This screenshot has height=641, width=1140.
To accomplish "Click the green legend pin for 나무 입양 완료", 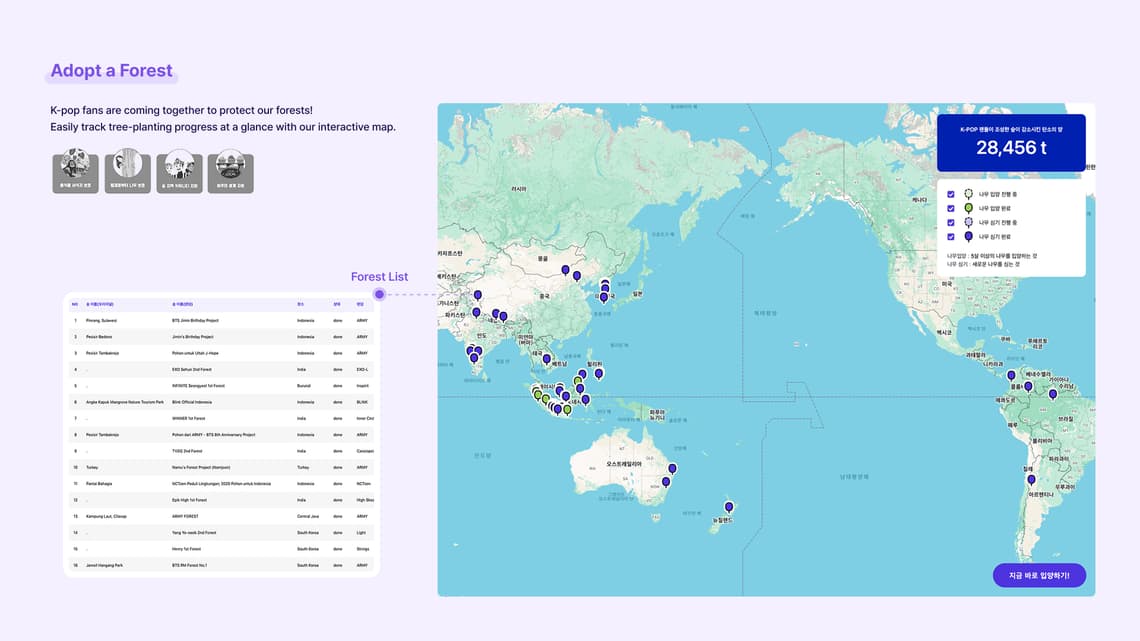I will [x=968, y=208].
